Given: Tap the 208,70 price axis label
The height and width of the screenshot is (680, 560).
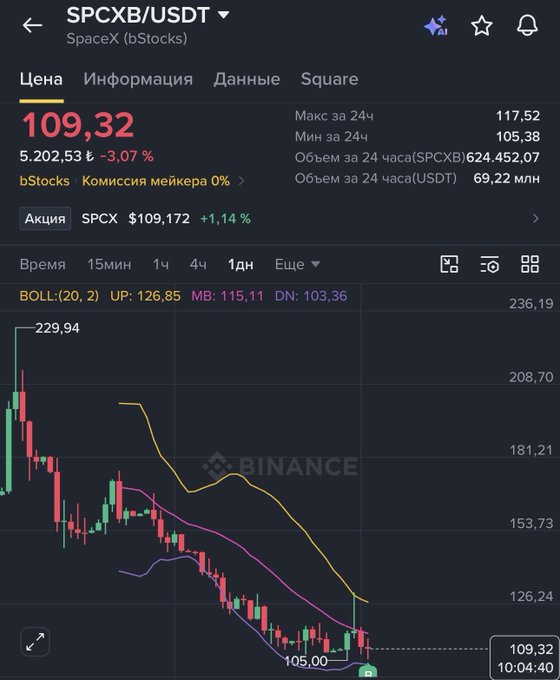Looking at the screenshot, I should pos(531,377).
